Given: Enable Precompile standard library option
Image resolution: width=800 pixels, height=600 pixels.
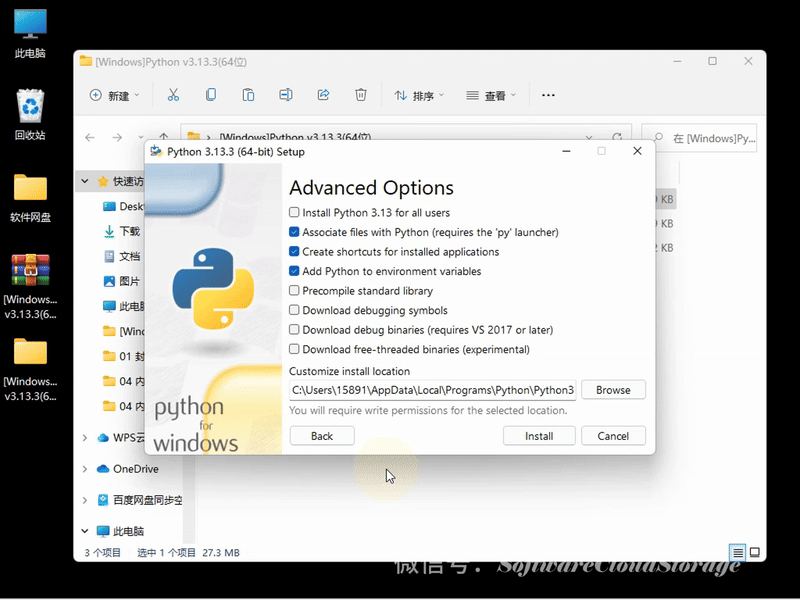Looking at the screenshot, I should [x=294, y=291].
